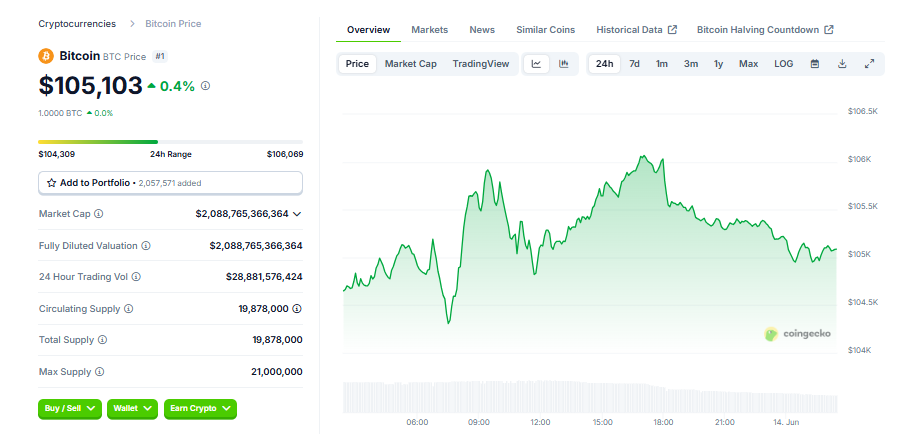Switch to Markets tab
This screenshot has width=919, height=434.
coord(430,30)
